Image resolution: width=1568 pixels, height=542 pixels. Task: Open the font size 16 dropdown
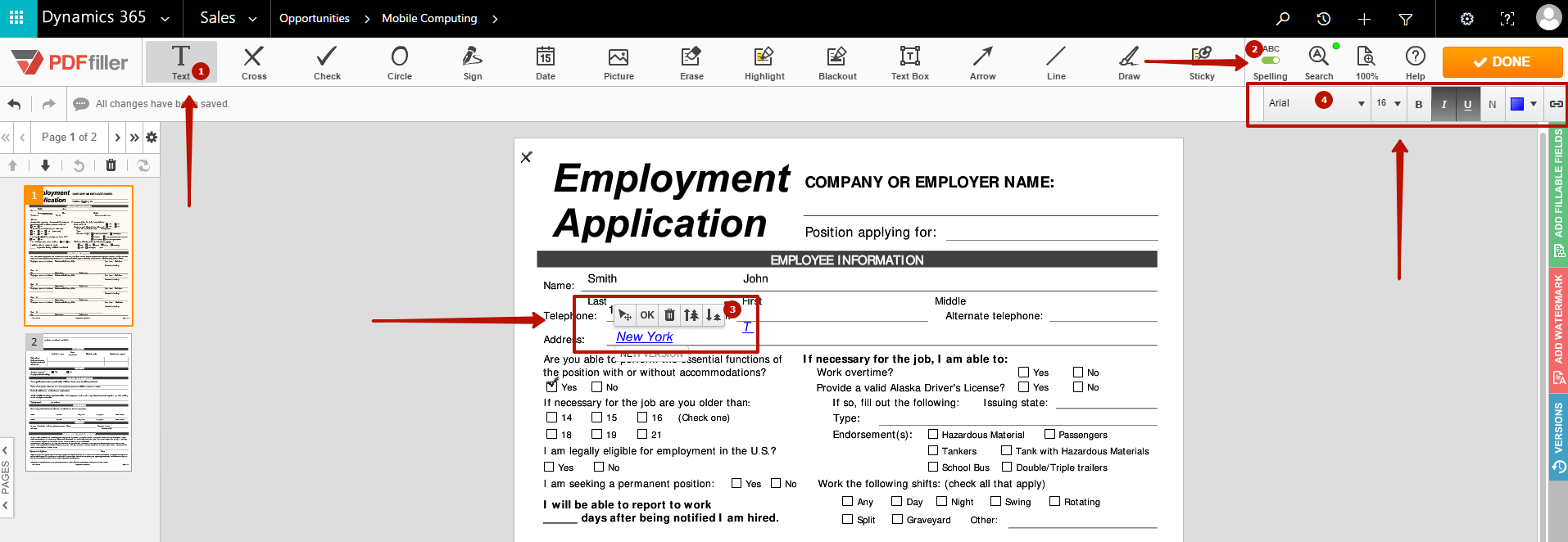coord(1389,104)
